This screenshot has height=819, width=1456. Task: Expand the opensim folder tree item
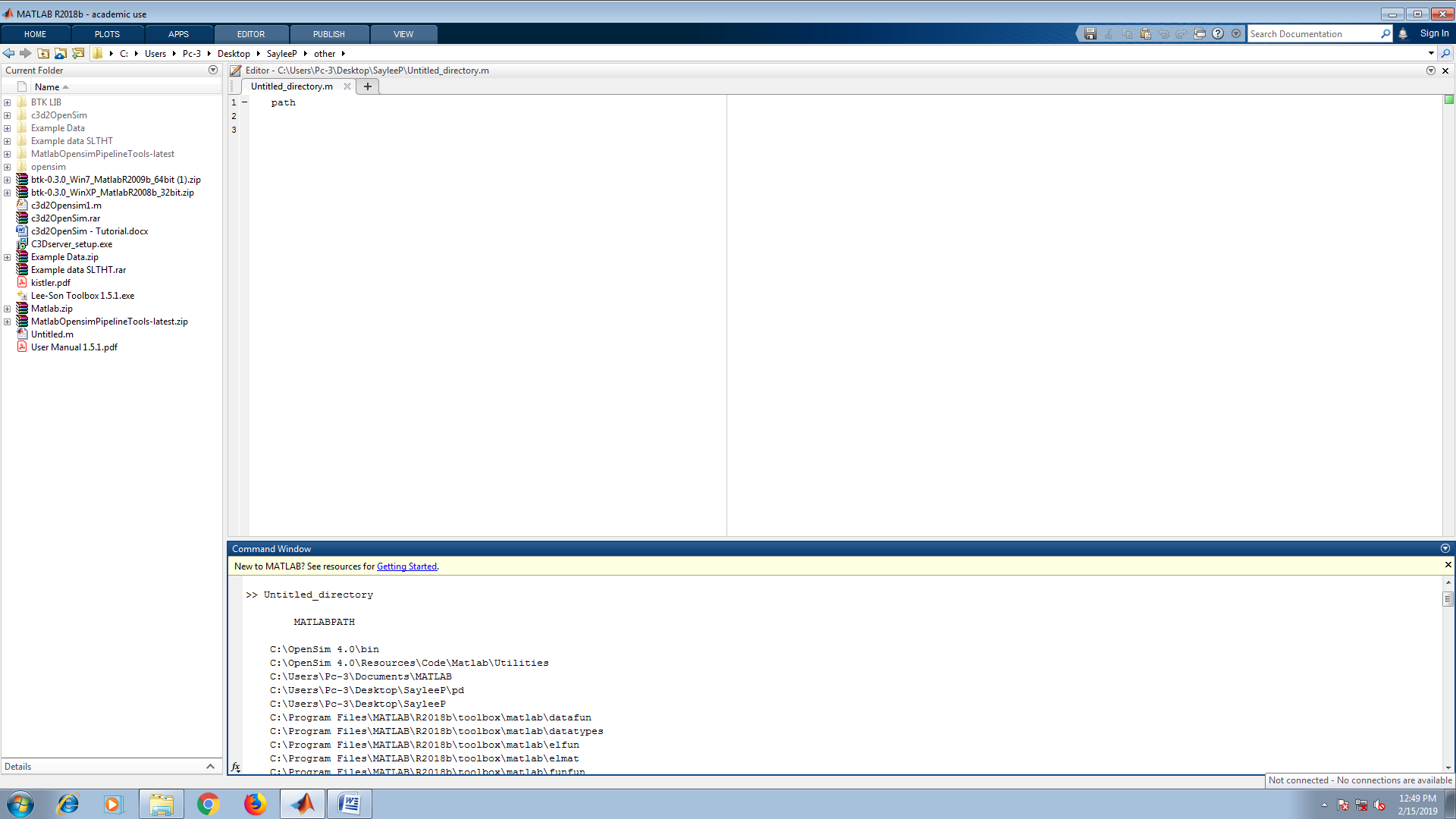click(9, 167)
